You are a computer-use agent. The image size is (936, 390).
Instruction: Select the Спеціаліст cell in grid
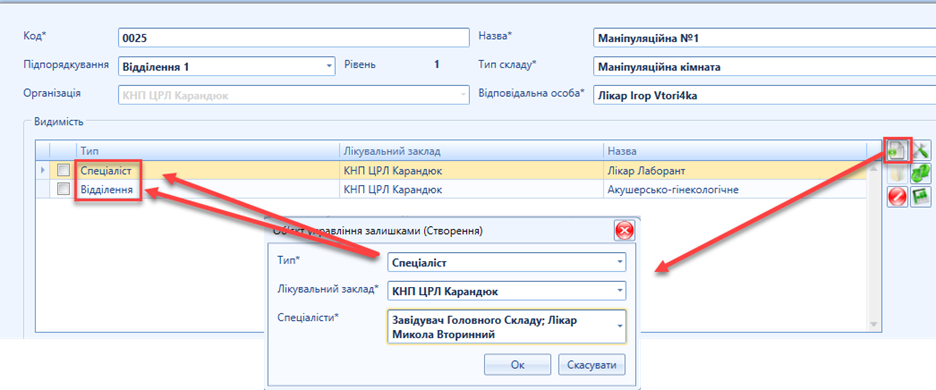tap(208, 171)
